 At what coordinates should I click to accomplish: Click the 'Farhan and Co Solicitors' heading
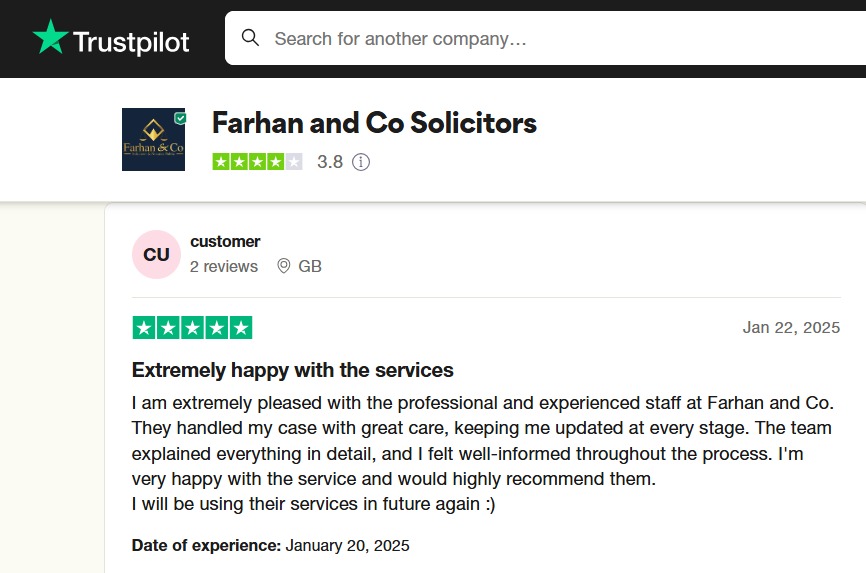click(374, 123)
